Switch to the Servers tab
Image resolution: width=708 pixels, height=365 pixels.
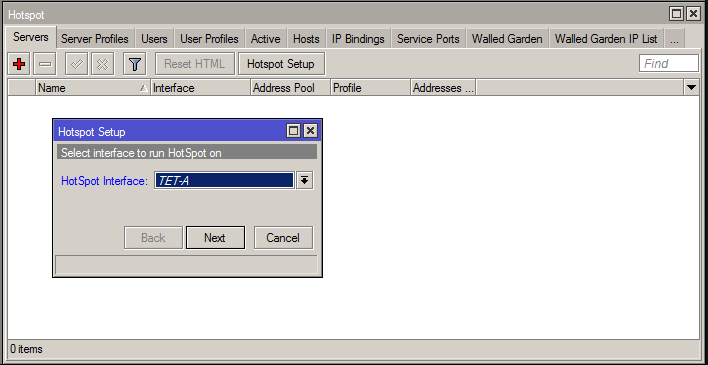[x=31, y=37]
